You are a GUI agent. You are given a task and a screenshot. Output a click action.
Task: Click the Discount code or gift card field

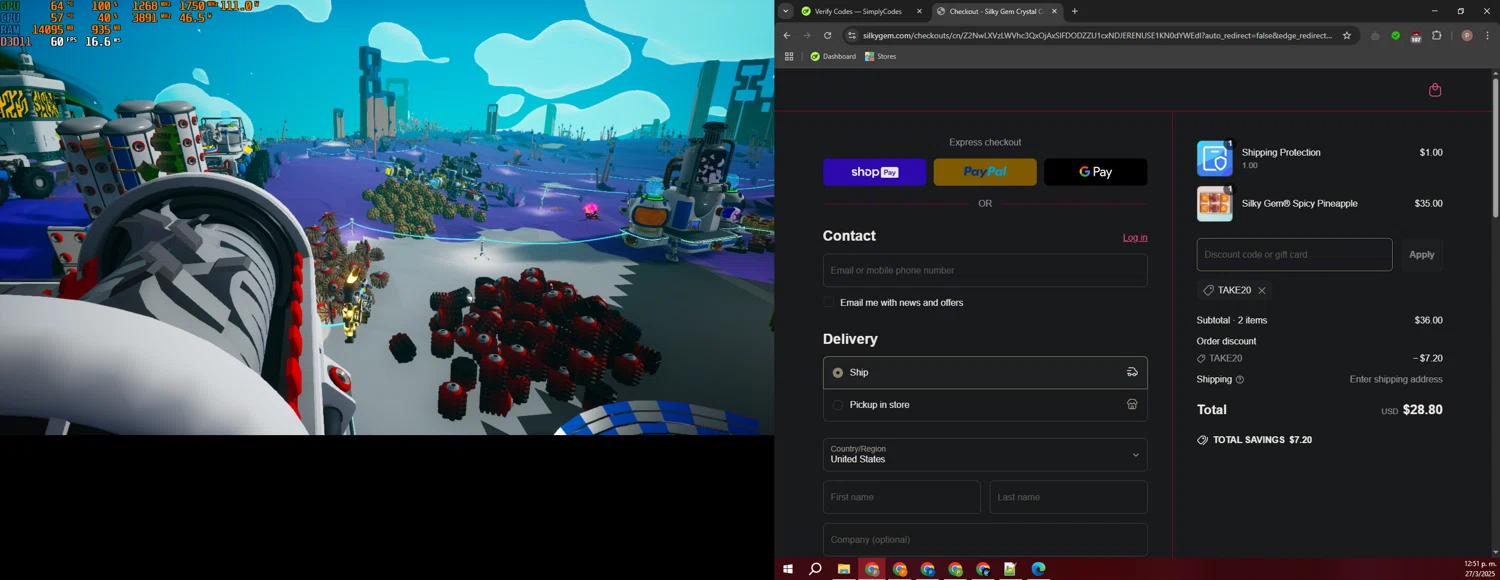(x=1294, y=254)
